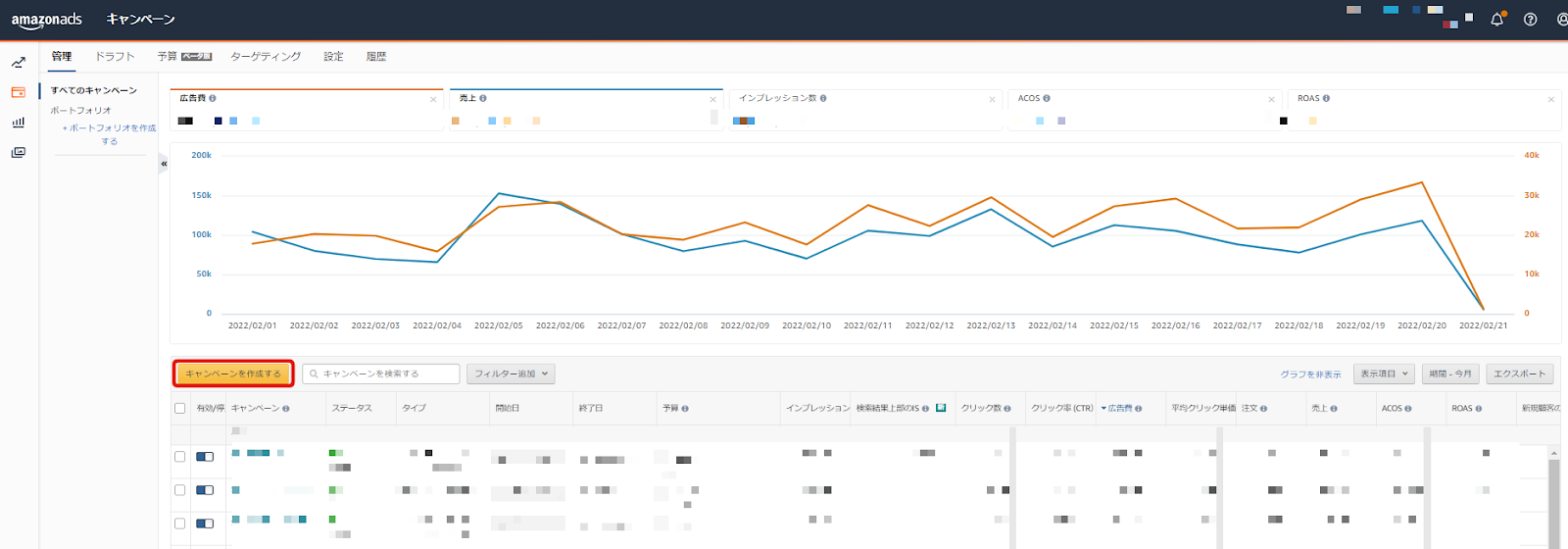Toggle the second campaign's enabled switch
This screenshot has height=549, width=1568.
(205, 490)
